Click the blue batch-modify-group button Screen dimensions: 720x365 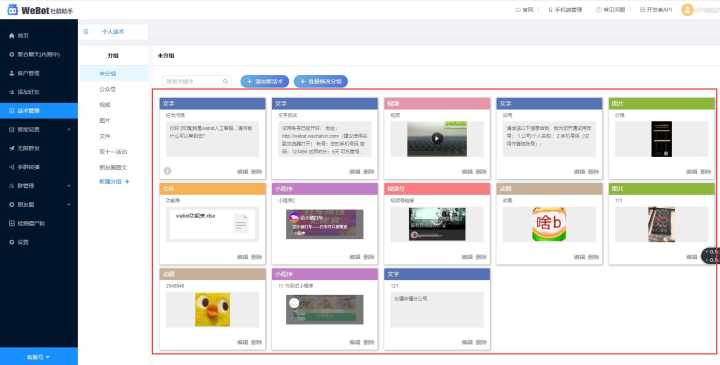[x=321, y=81]
